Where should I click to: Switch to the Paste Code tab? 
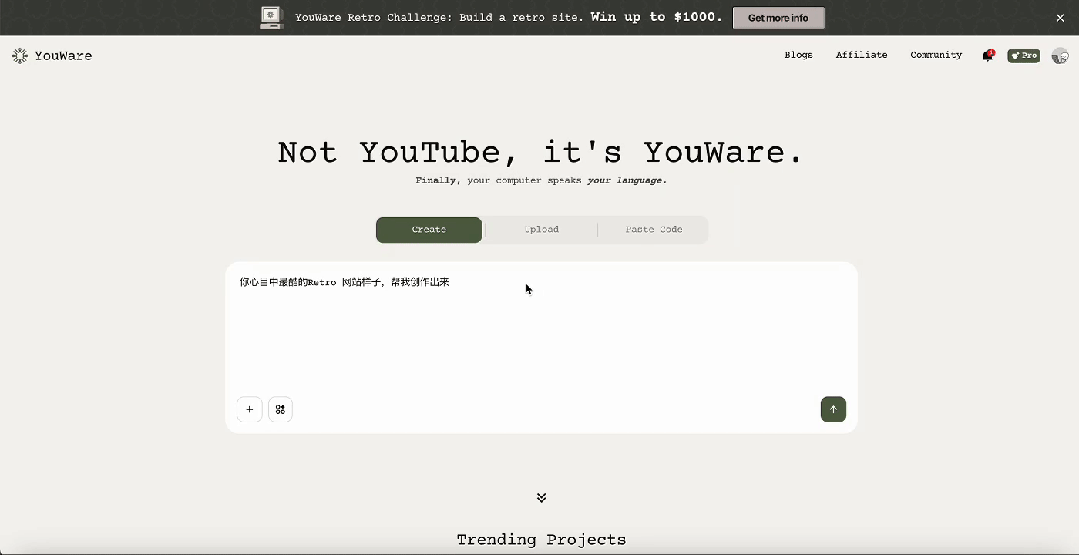(x=653, y=230)
